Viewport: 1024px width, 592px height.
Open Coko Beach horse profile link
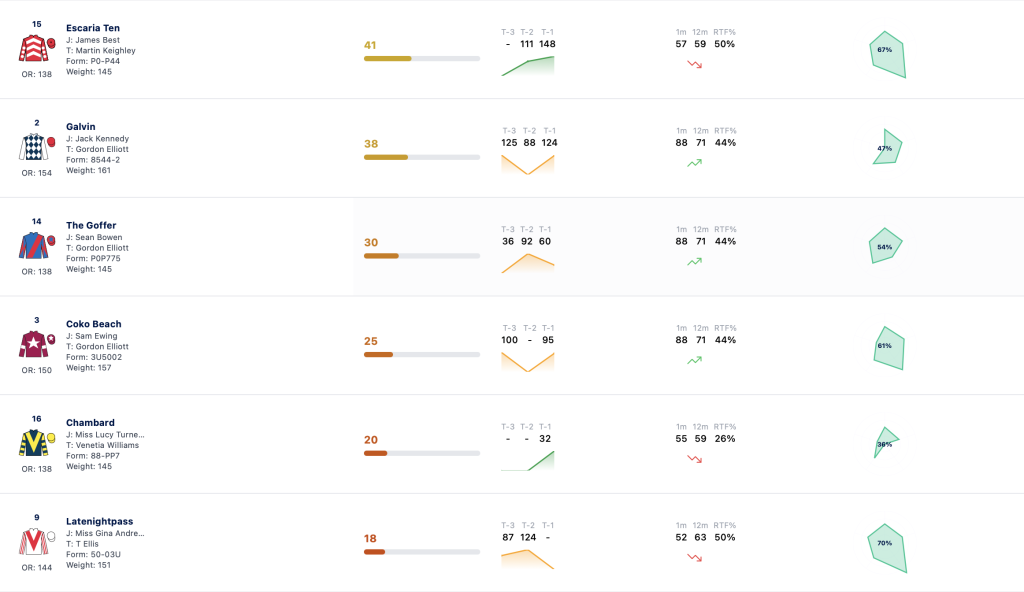93,323
